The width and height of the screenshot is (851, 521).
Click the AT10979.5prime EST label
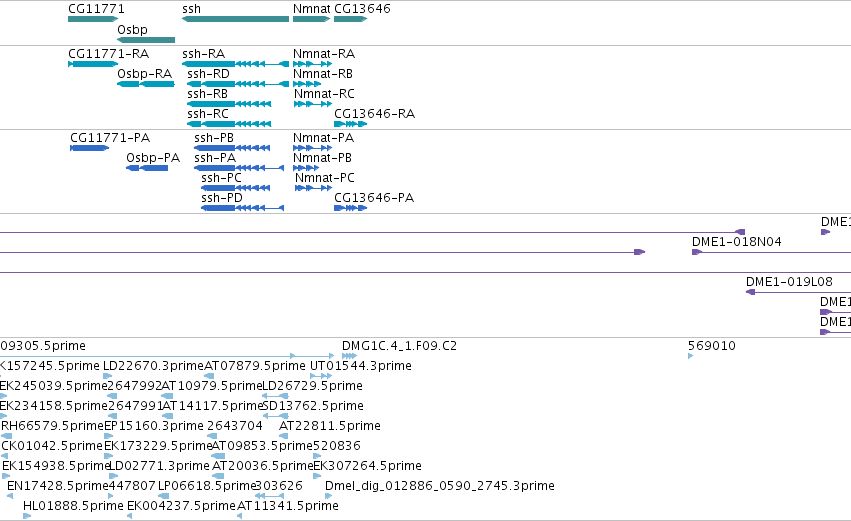(212, 386)
